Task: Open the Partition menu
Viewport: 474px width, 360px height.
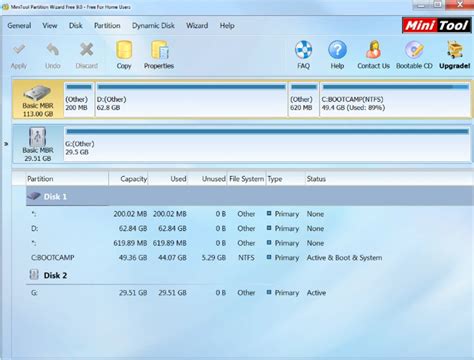Action: [107, 26]
